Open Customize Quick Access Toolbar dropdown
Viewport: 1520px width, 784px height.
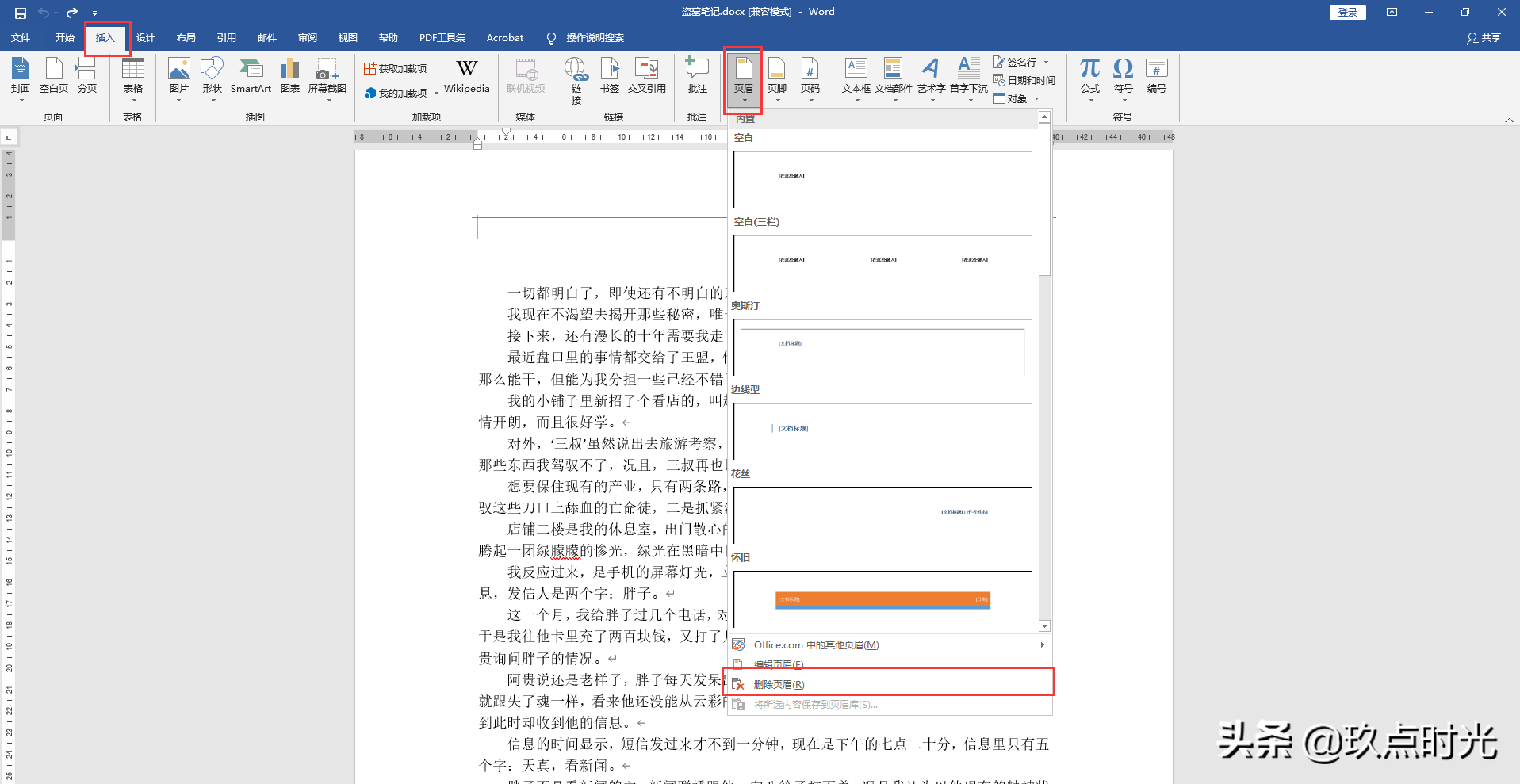[x=94, y=13]
